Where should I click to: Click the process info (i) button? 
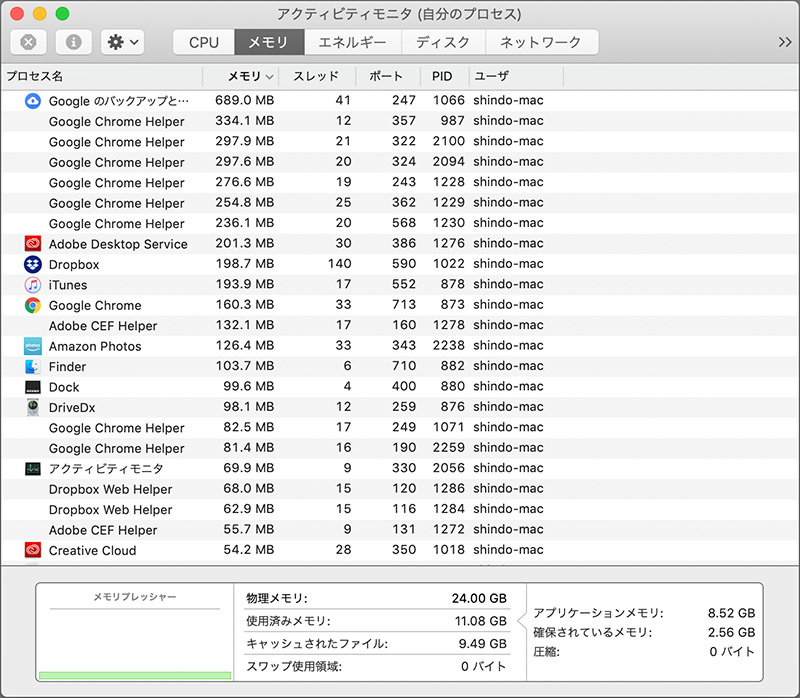point(73,42)
